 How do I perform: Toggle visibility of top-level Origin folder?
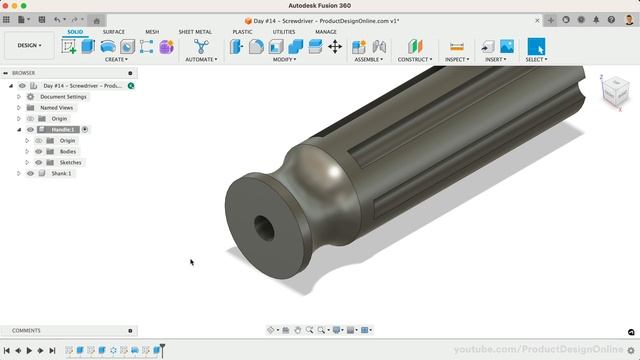30,118
